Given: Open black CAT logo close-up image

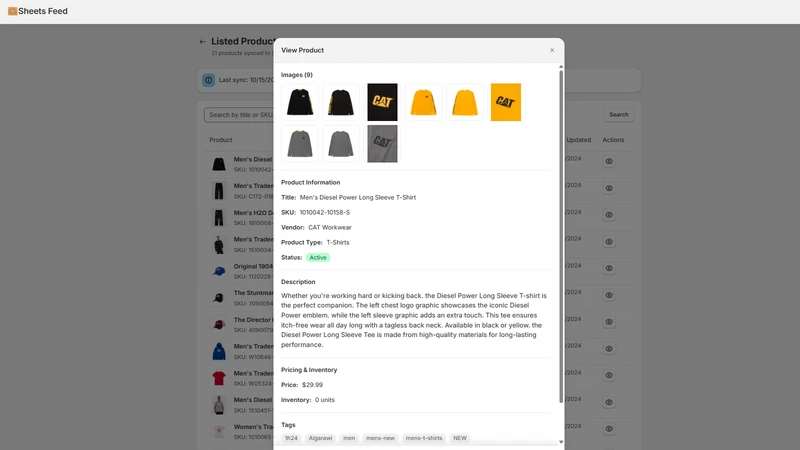Looking at the screenshot, I should point(382,102).
